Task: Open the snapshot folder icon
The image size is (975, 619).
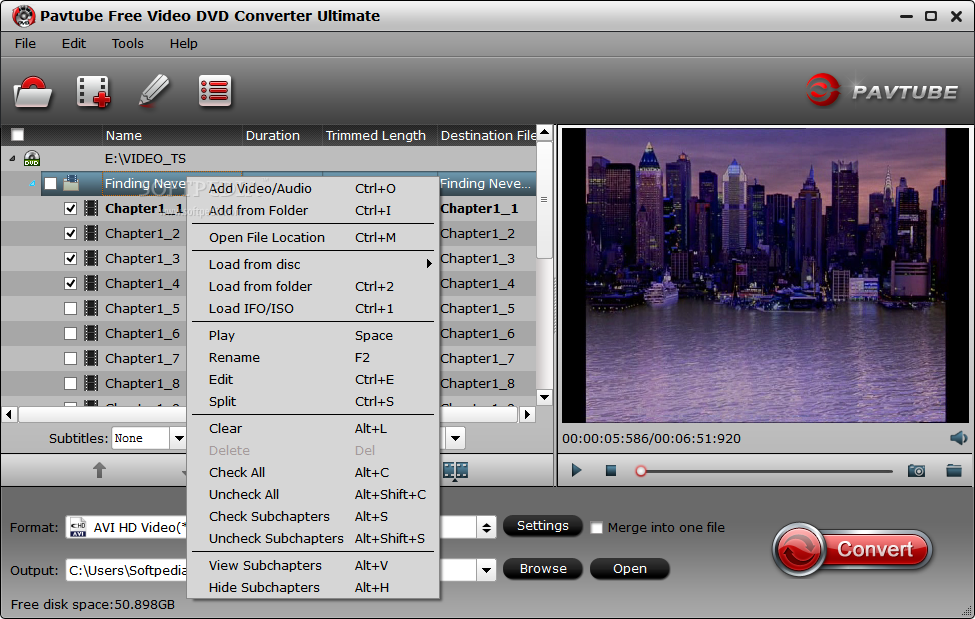Action: (954, 470)
